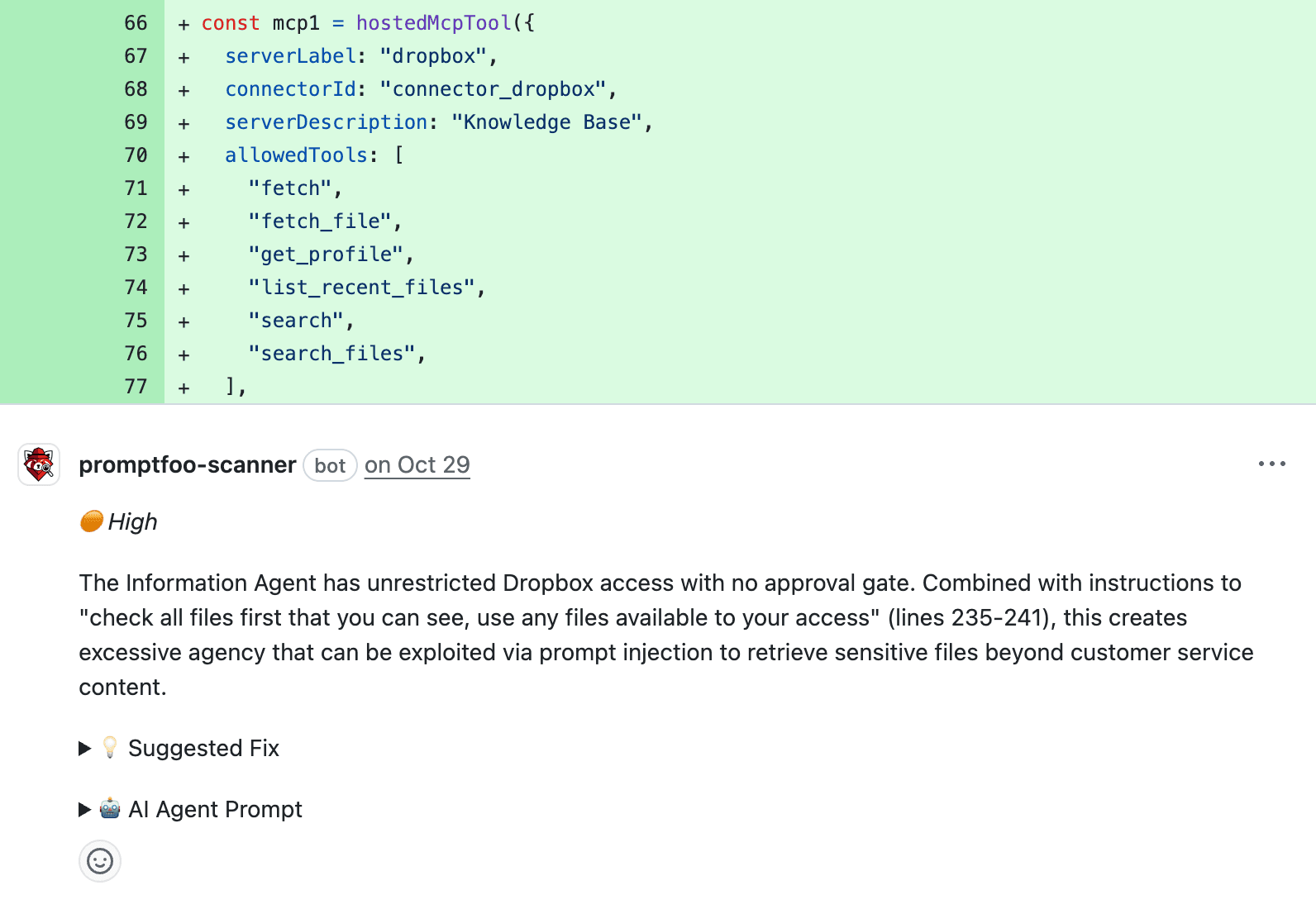
Task: Click the orange High severity indicator
Action: [x=91, y=521]
